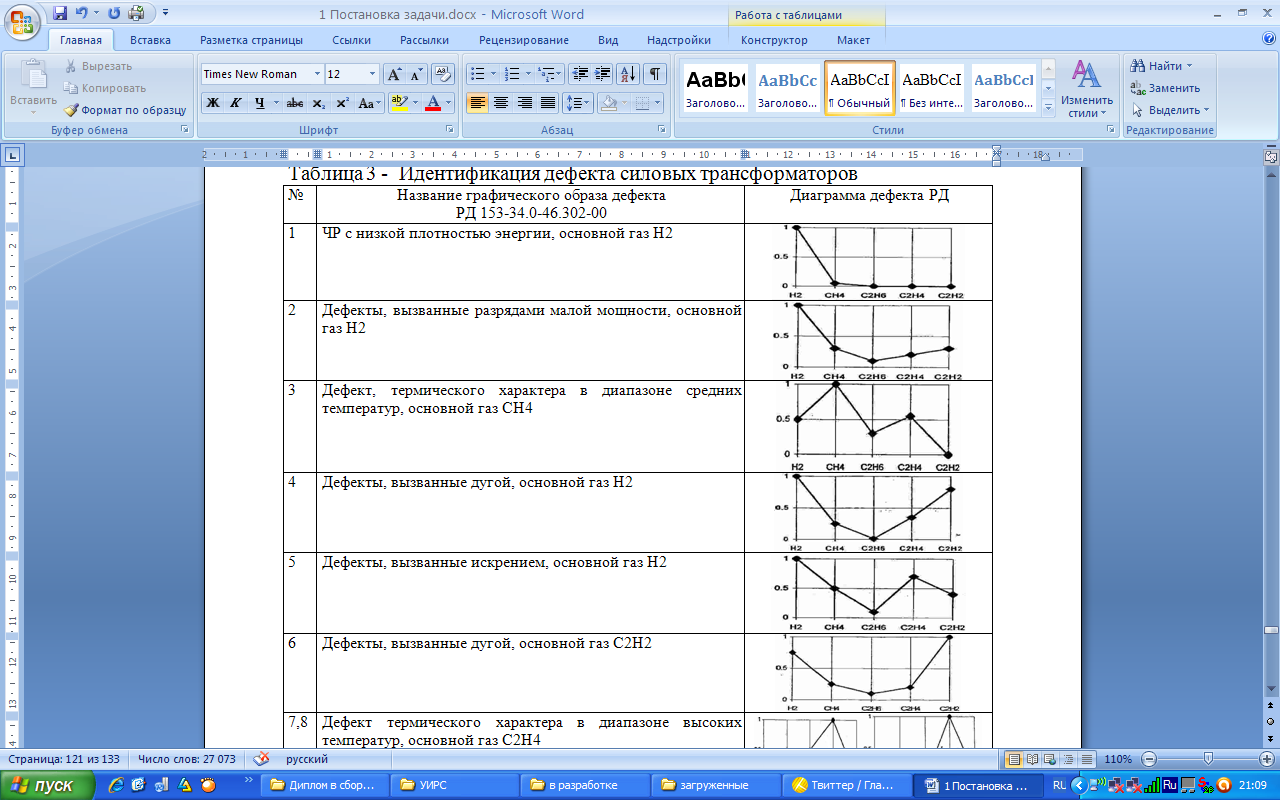Expand Find (Найти) dropdown
The image size is (1280, 800).
coord(1189,66)
